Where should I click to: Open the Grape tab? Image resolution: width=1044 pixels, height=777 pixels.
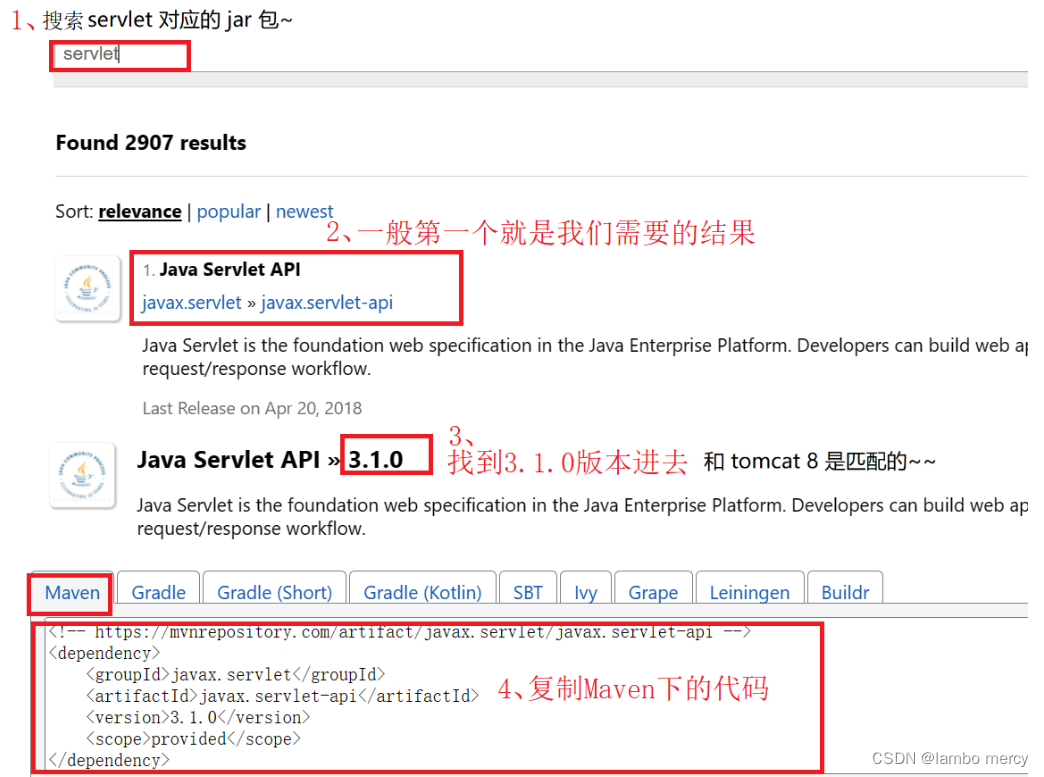653,592
